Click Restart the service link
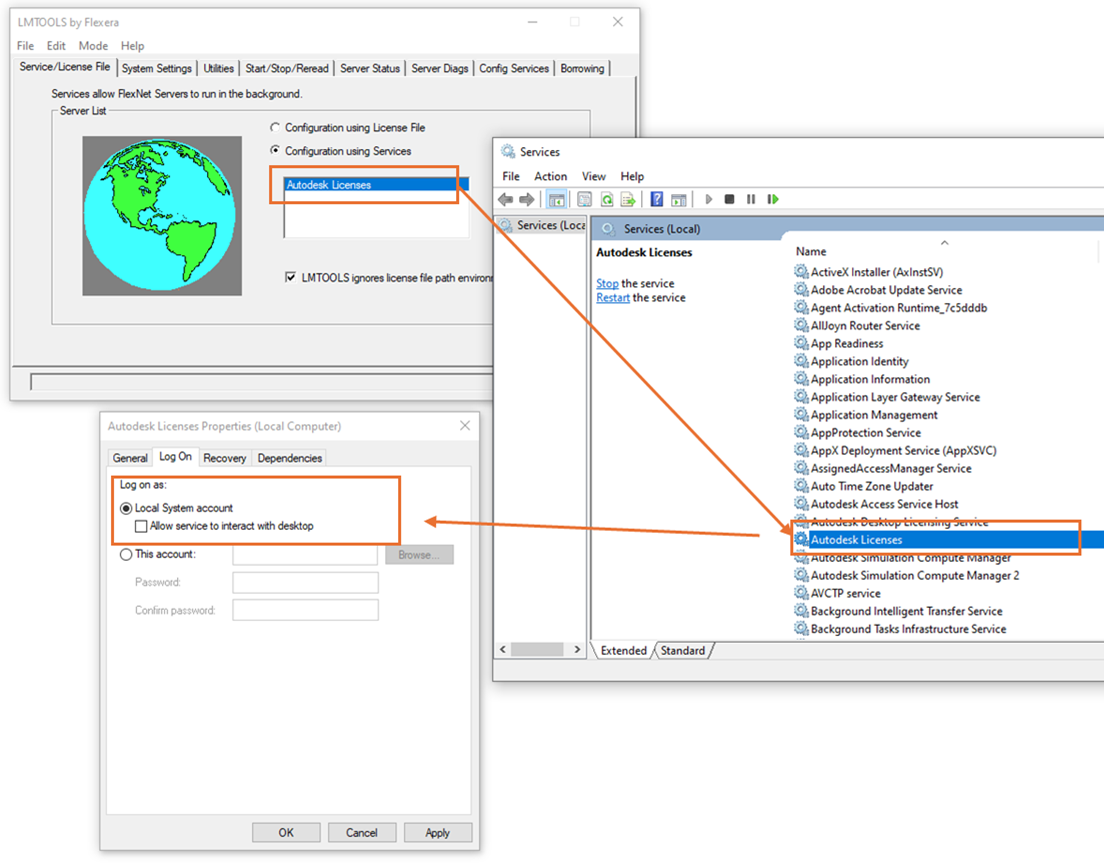Viewport: 1104px width, 863px height. tap(613, 298)
